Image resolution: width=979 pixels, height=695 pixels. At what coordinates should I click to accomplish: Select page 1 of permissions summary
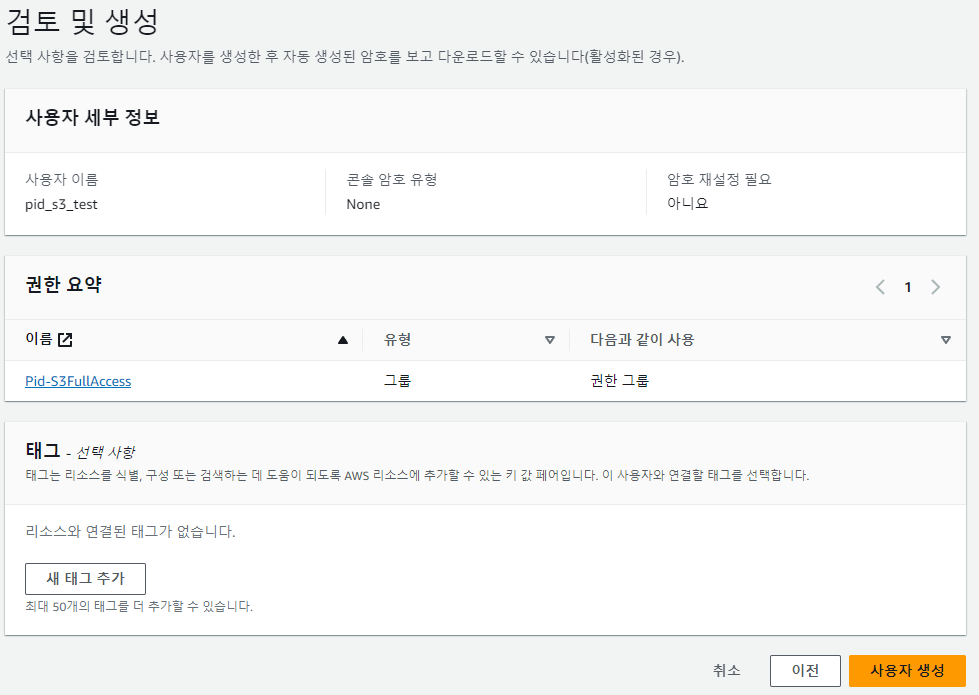908,287
